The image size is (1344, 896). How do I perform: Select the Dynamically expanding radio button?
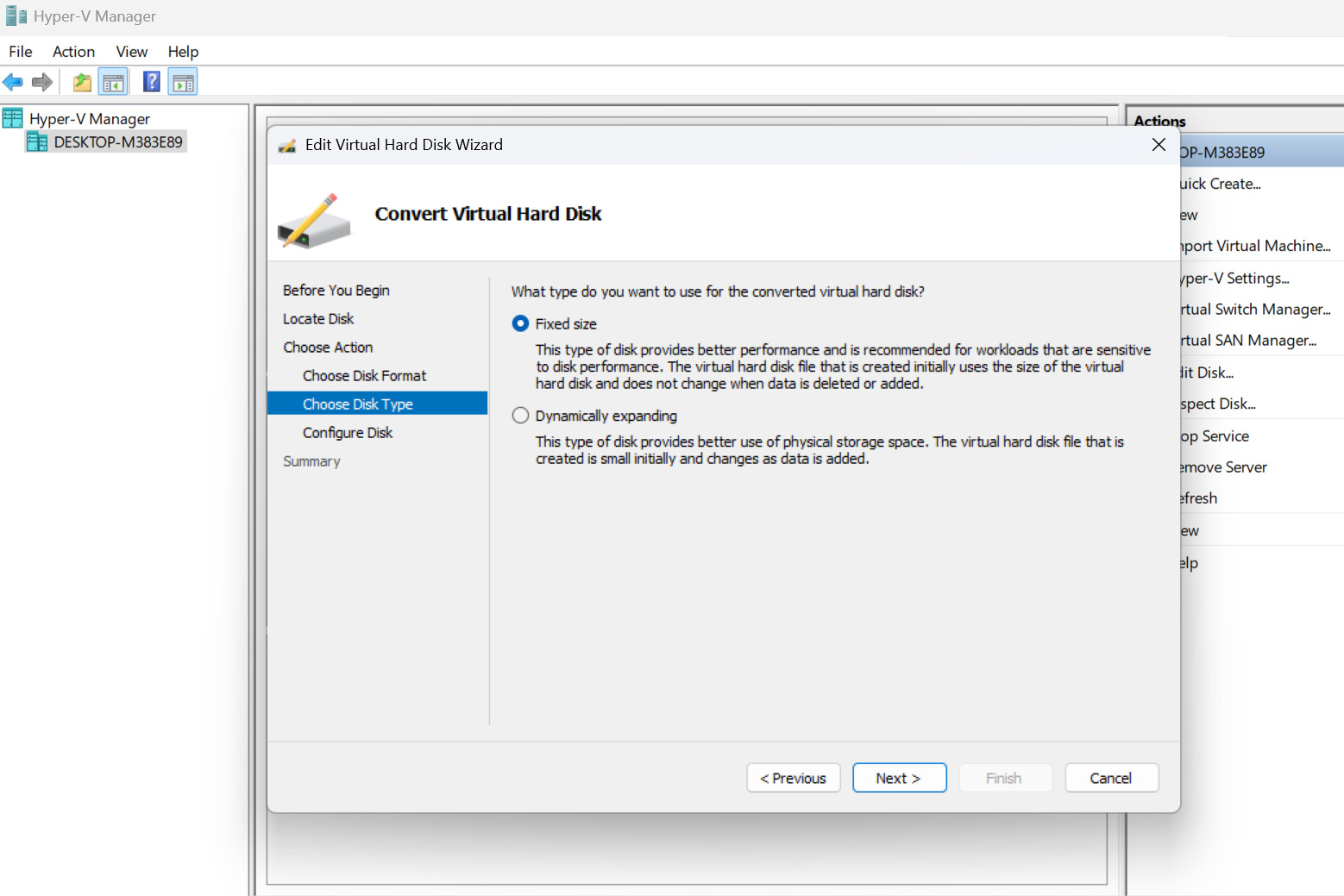(520, 416)
